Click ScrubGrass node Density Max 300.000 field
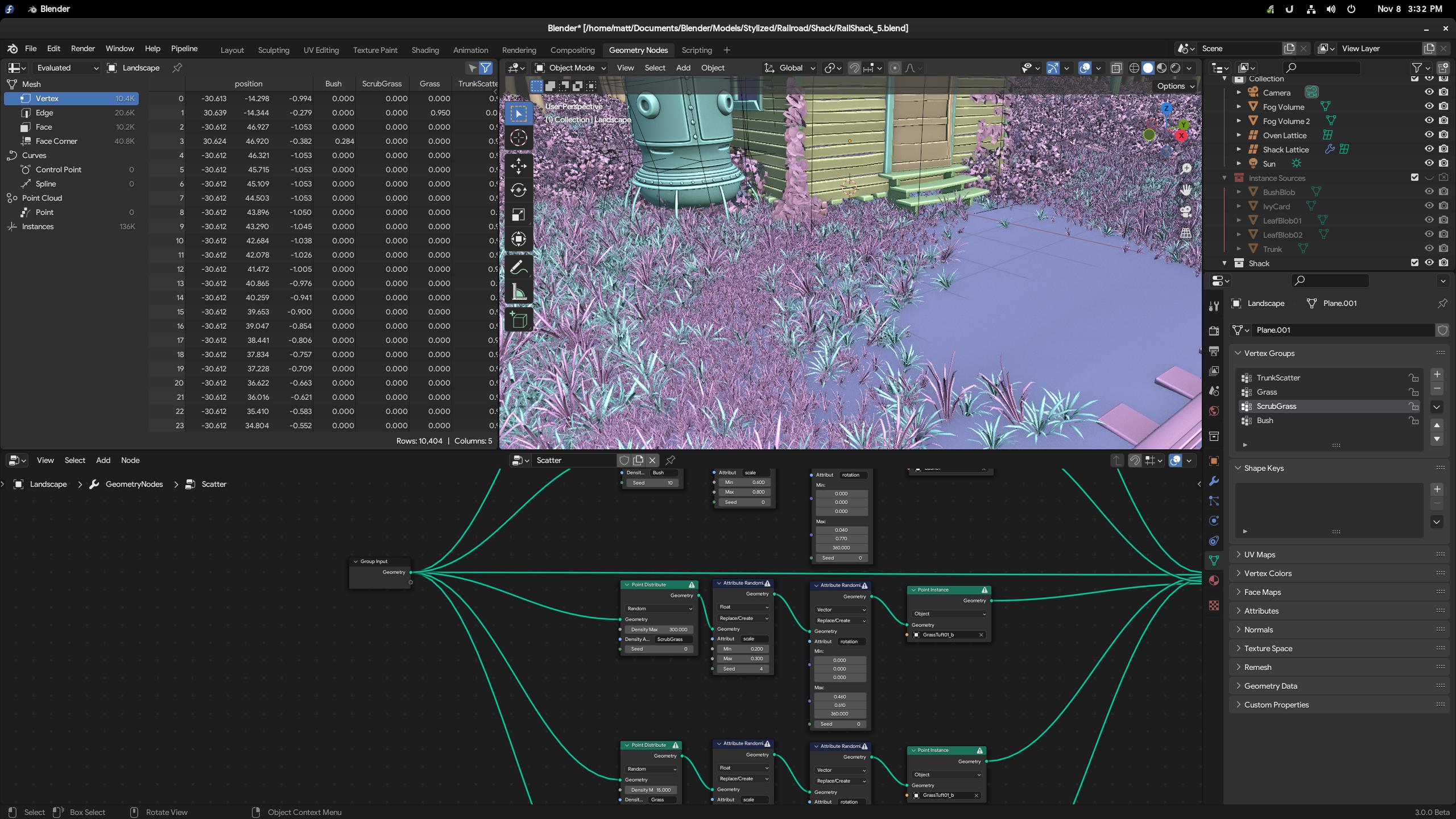 pos(659,630)
